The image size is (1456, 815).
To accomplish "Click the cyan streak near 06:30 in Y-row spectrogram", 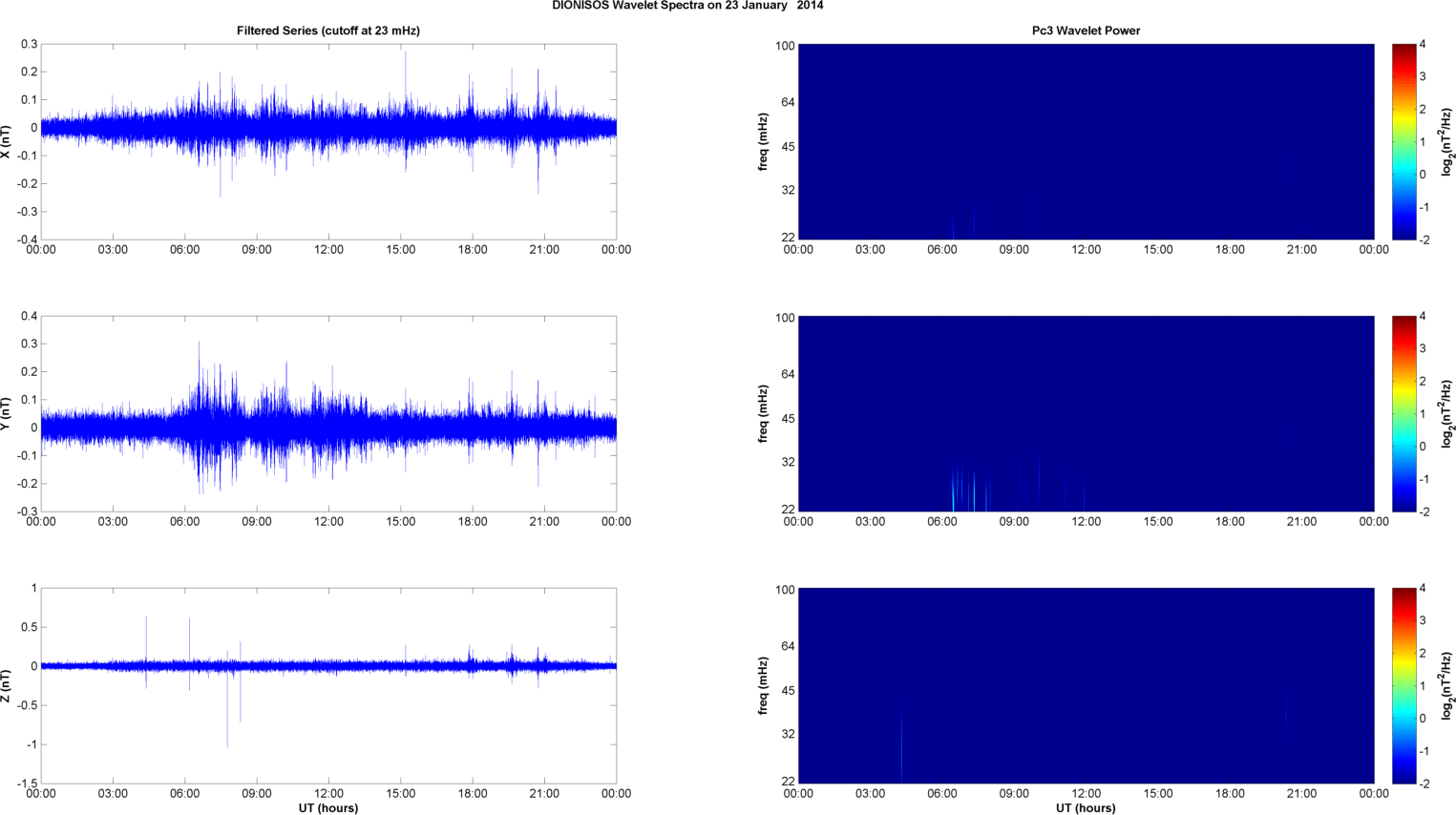I will click(x=953, y=491).
